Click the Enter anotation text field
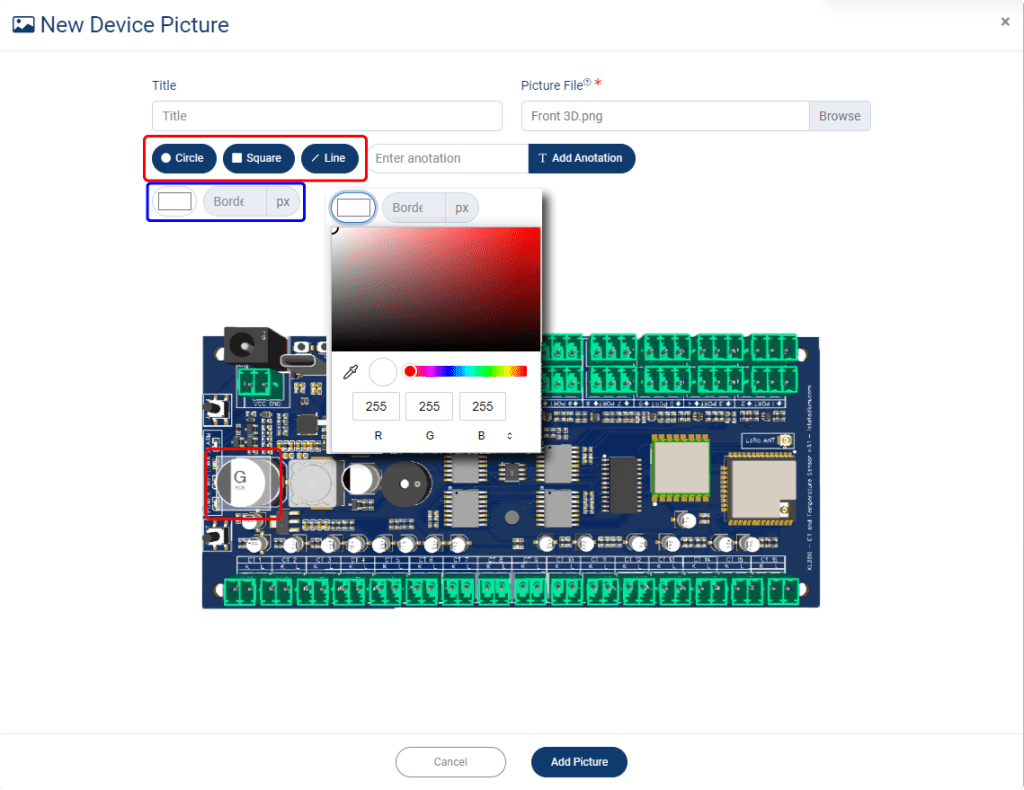 click(447, 158)
